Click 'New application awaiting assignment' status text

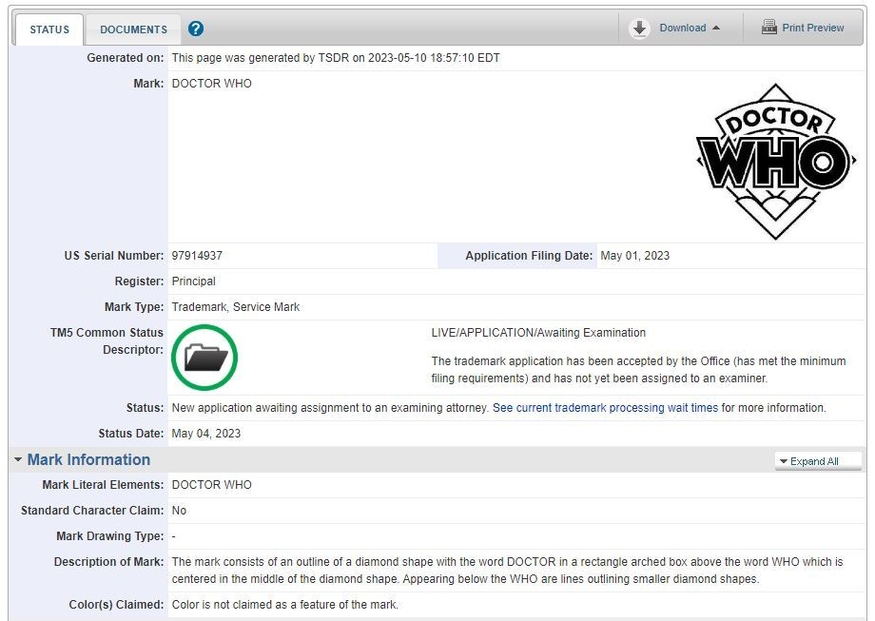pos(330,408)
